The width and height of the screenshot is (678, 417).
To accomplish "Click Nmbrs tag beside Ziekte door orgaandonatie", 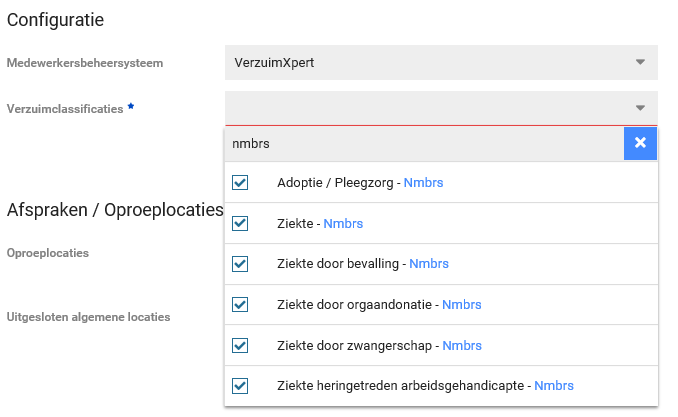I will 461,304.
